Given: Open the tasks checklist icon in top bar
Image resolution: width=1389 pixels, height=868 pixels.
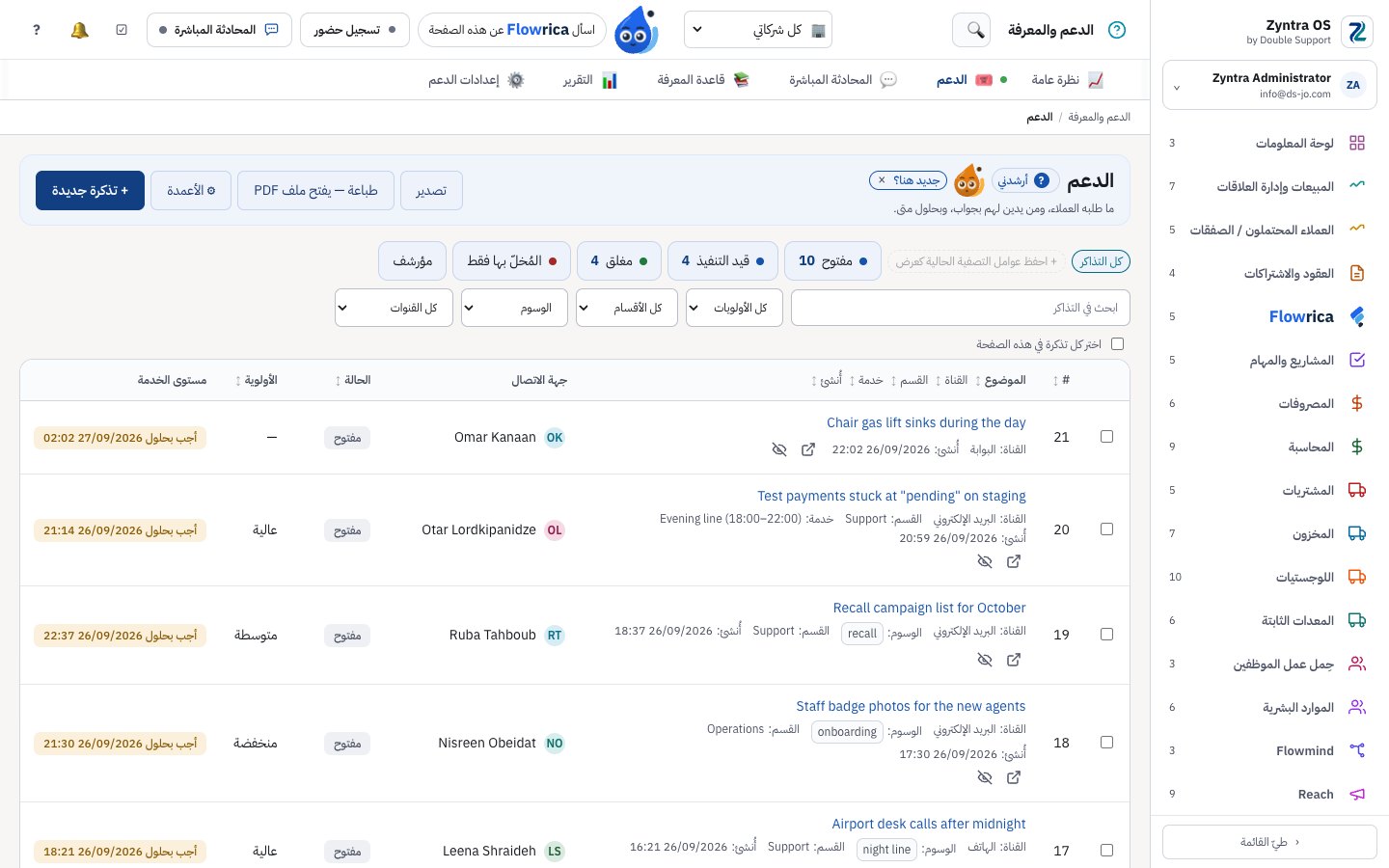Looking at the screenshot, I should 122,30.
